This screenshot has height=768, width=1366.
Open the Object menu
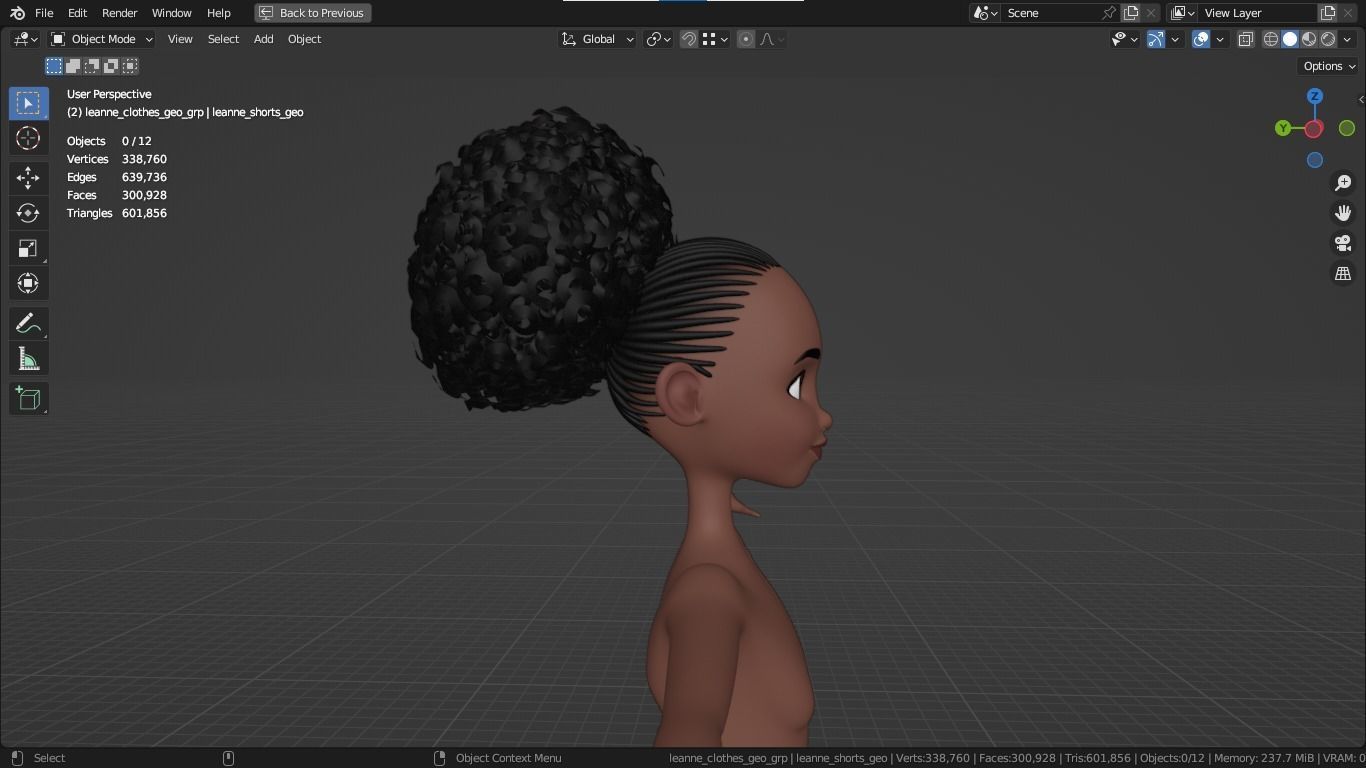(x=304, y=39)
